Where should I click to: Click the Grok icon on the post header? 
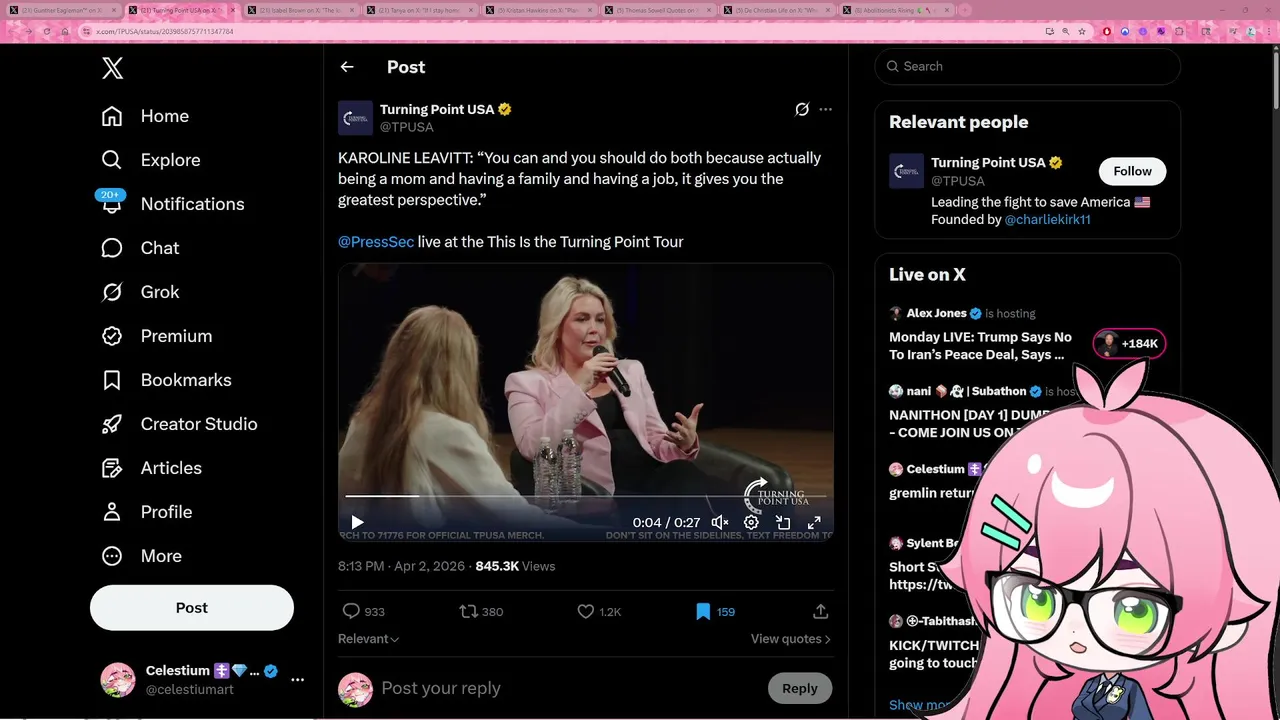tap(801, 109)
